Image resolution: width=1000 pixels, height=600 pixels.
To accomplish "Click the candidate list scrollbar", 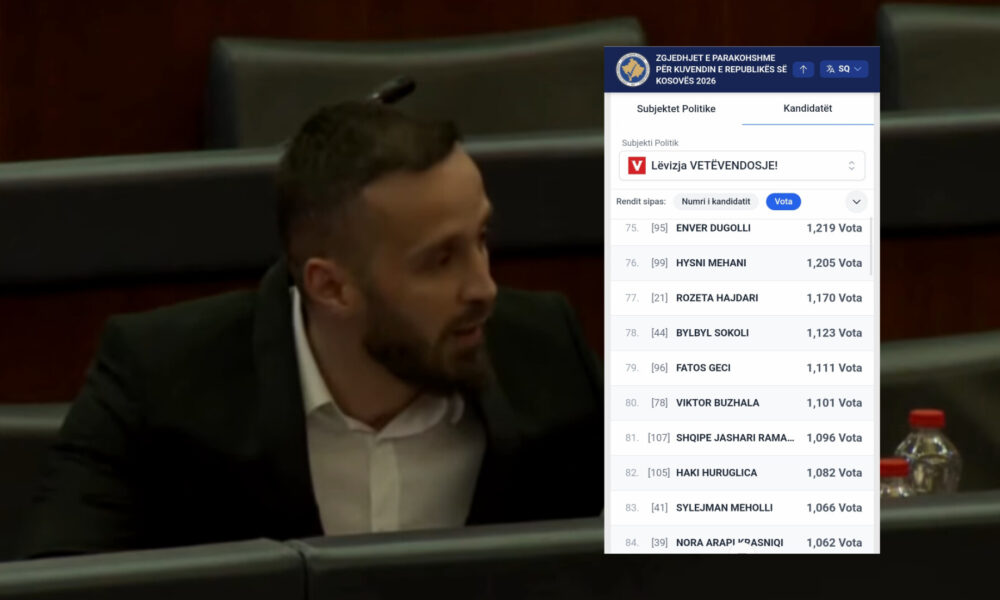I will tap(871, 246).
